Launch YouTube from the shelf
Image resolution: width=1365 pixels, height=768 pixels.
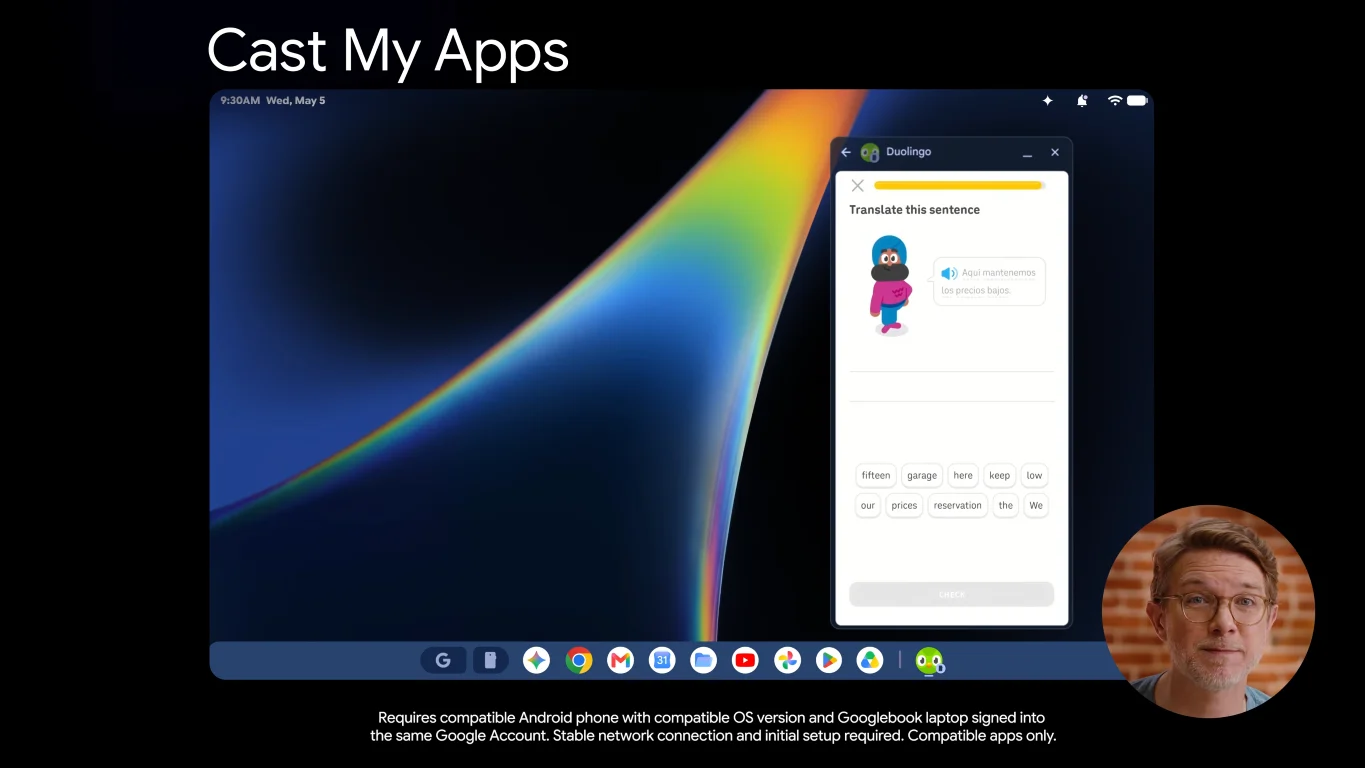(745, 660)
